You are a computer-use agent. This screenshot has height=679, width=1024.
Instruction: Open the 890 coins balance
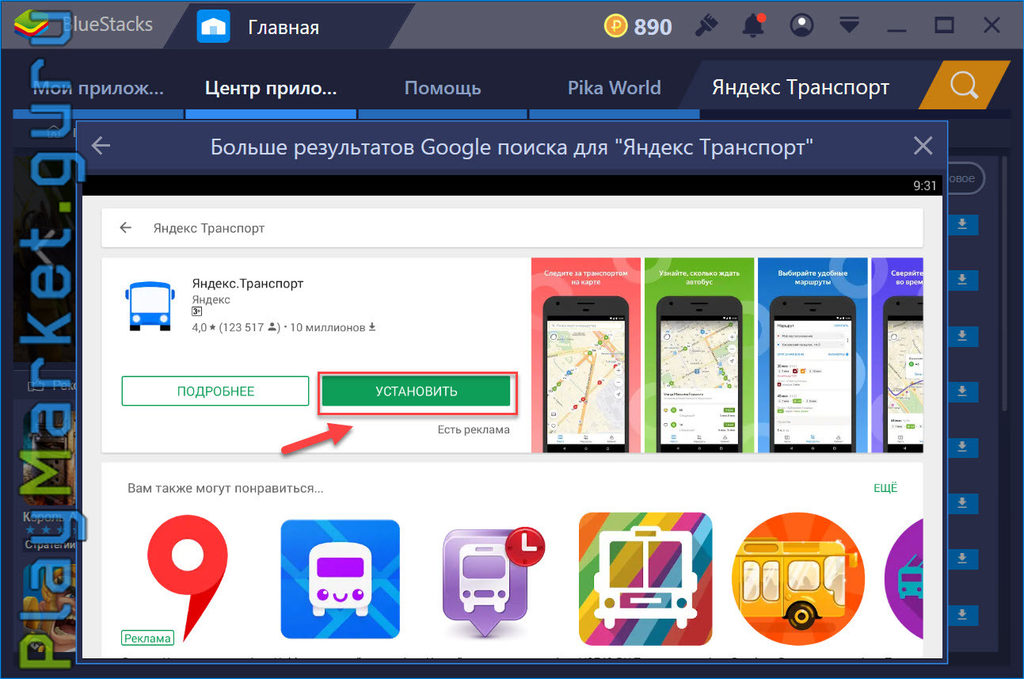[x=638, y=27]
